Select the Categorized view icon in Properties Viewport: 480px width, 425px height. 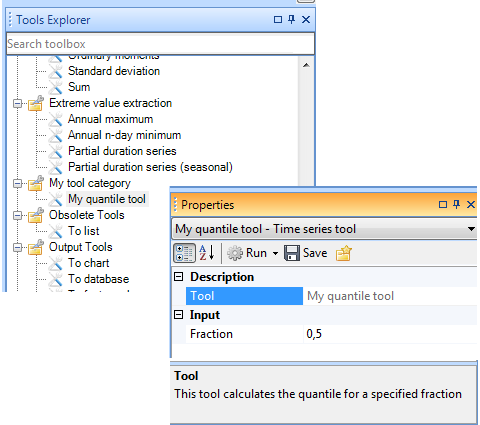(x=184, y=253)
